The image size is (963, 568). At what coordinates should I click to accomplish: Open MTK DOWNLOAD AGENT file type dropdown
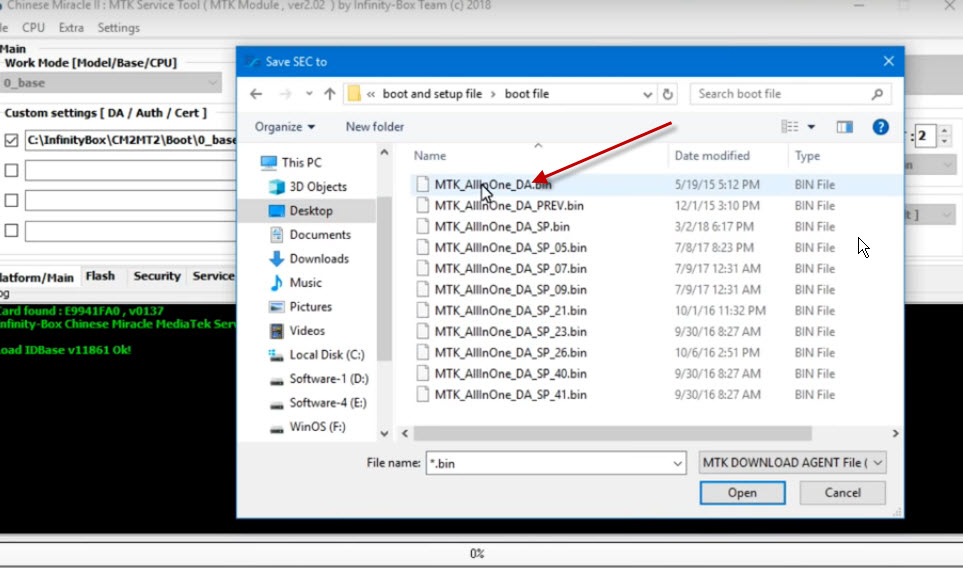(792, 463)
